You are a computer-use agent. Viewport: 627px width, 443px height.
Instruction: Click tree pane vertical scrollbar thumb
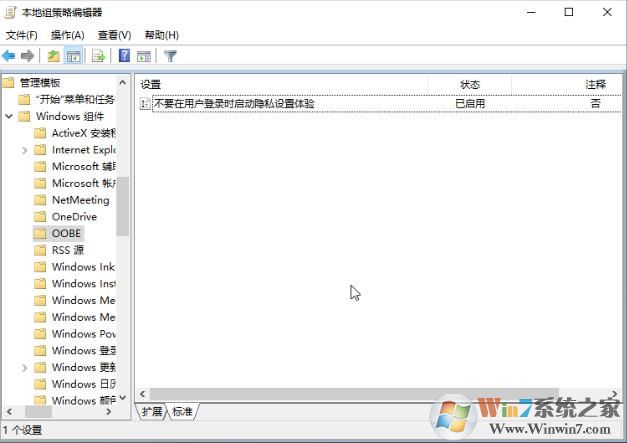123,206
